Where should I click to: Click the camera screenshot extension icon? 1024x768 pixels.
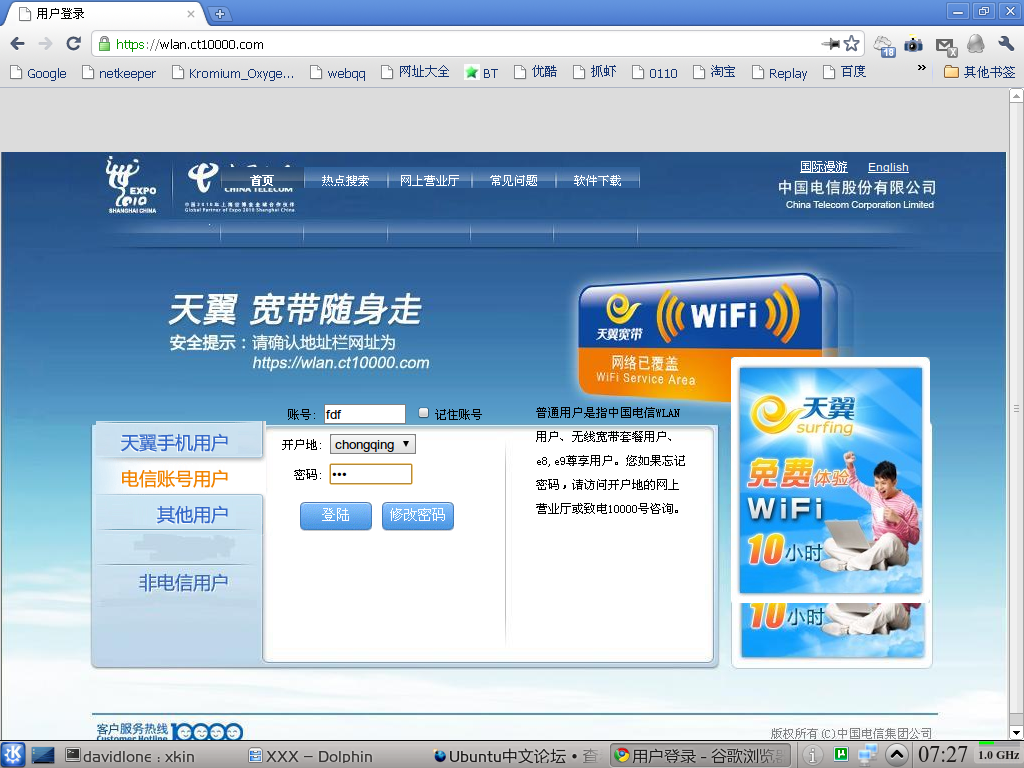coord(913,44)
